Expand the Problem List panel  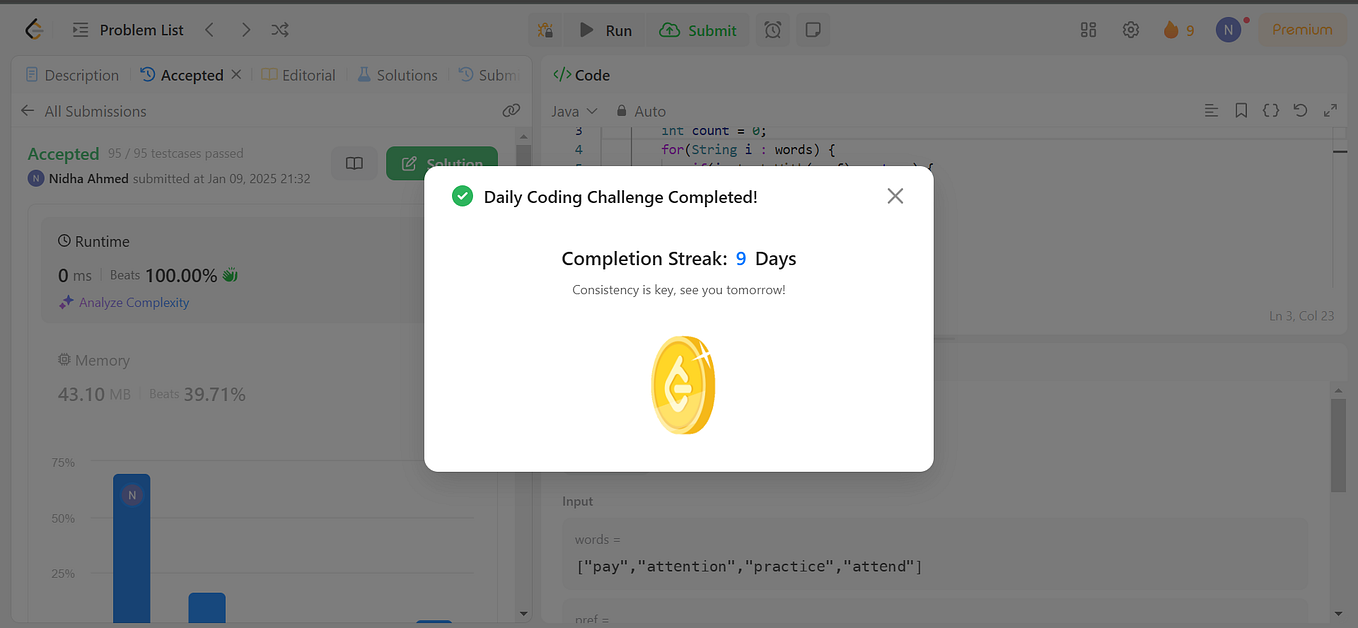click(x=80, y=29)
